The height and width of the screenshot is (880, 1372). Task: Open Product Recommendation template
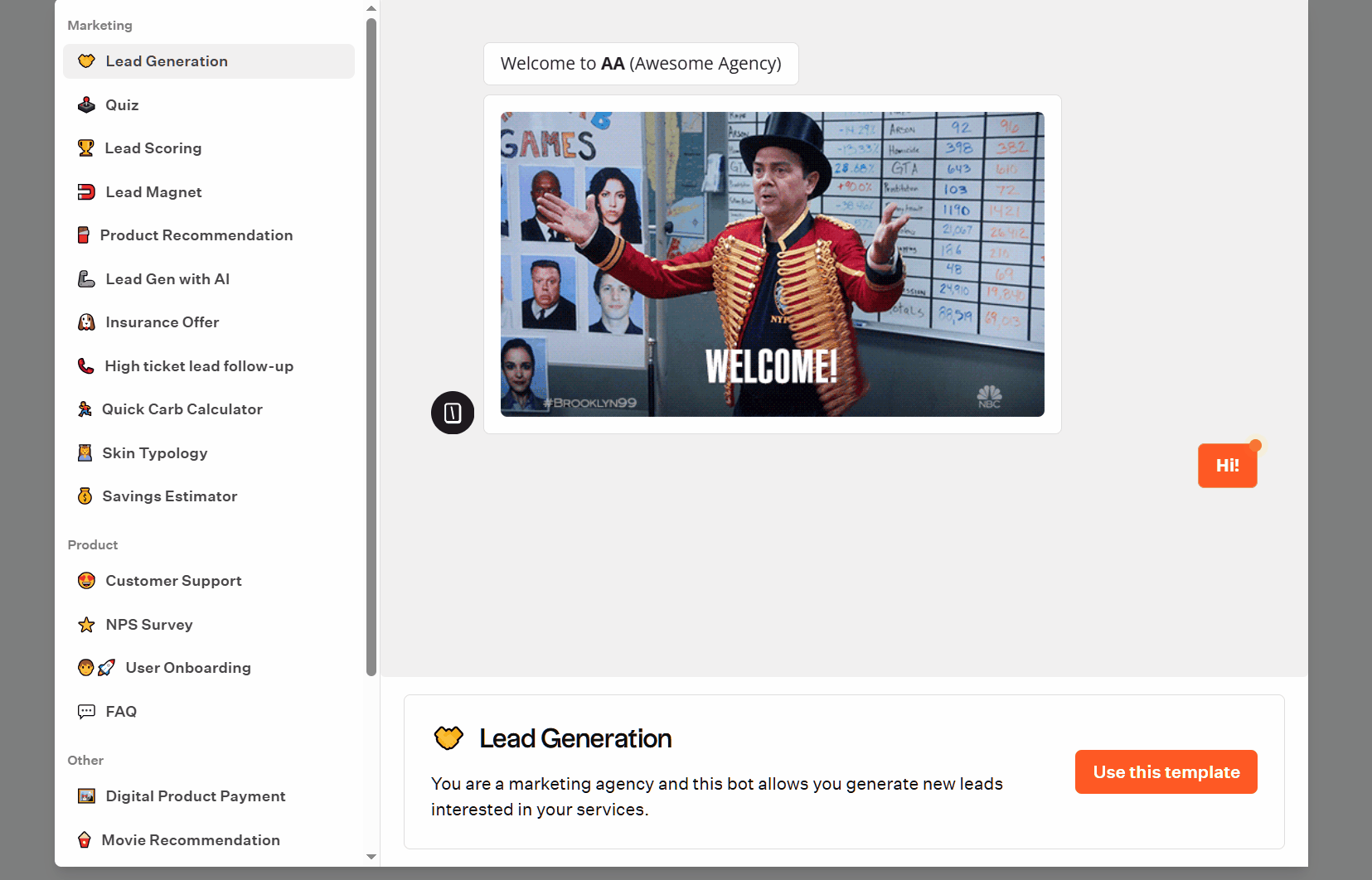[209, 235]
